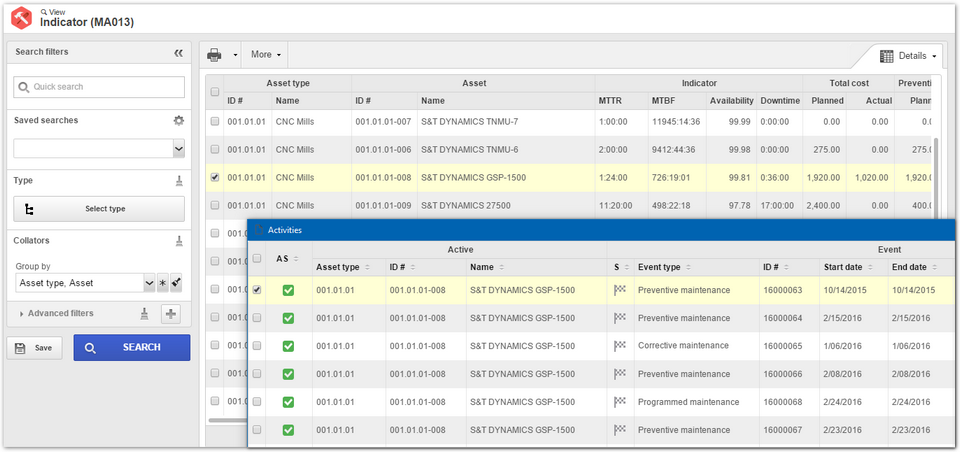Clear the Type filter brush icon
The width and height of the screenshot is (960, 452).
click(179, 181)
